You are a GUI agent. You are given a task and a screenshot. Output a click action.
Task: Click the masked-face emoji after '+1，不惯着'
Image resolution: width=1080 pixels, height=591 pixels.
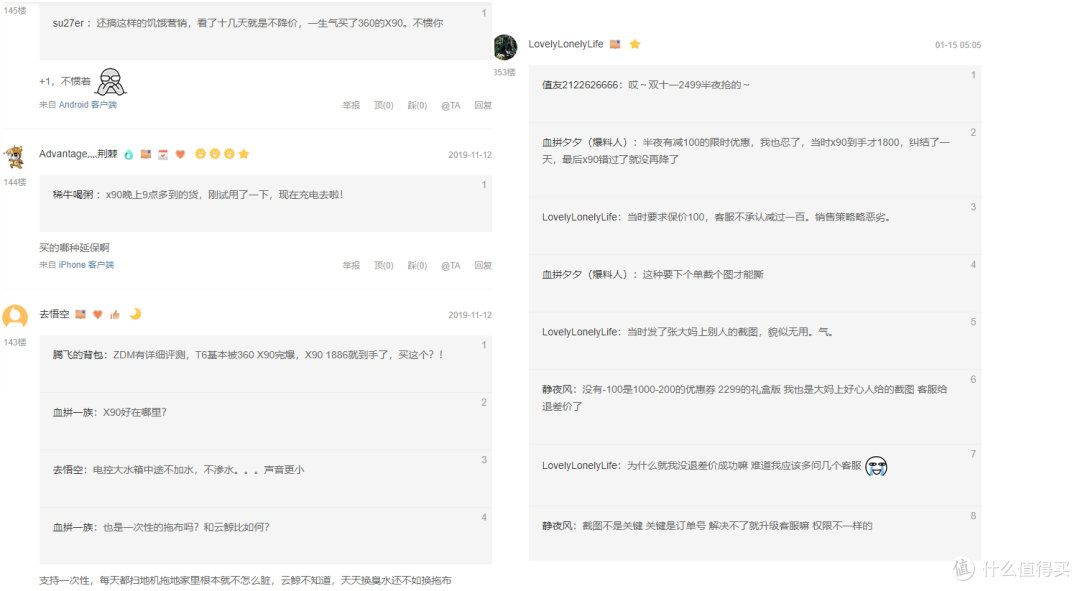click(x=110, y=82)
